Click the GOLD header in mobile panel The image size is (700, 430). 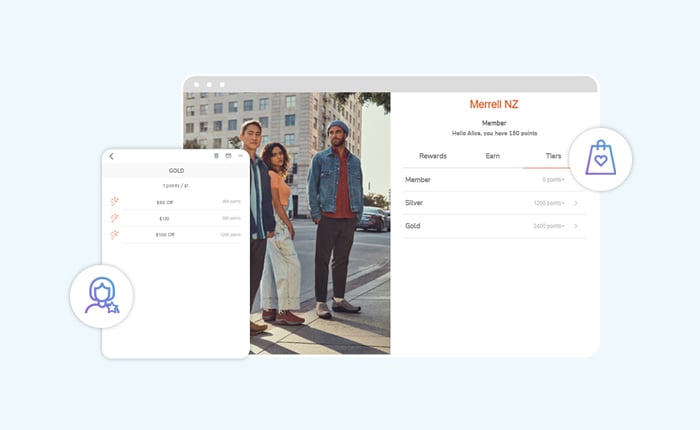[x=176, y=171]
